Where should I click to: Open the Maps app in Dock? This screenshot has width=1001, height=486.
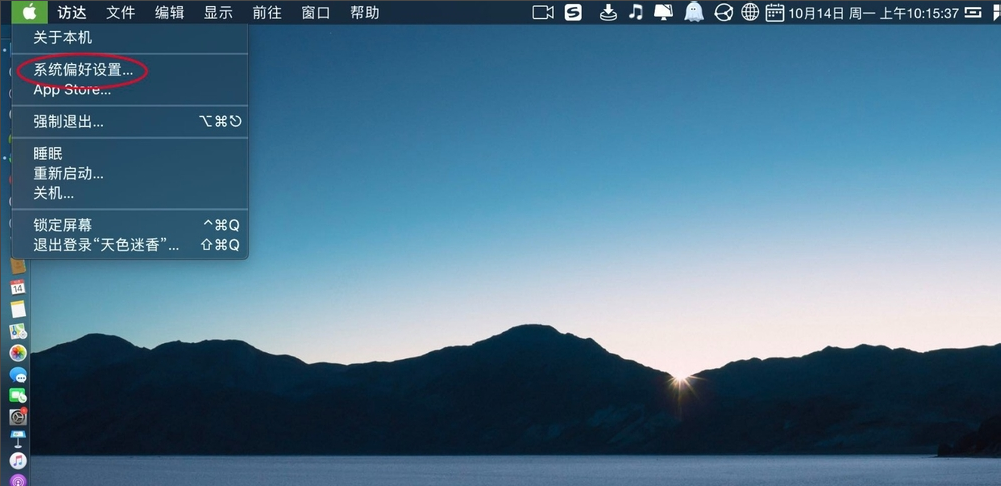point(18,331)
